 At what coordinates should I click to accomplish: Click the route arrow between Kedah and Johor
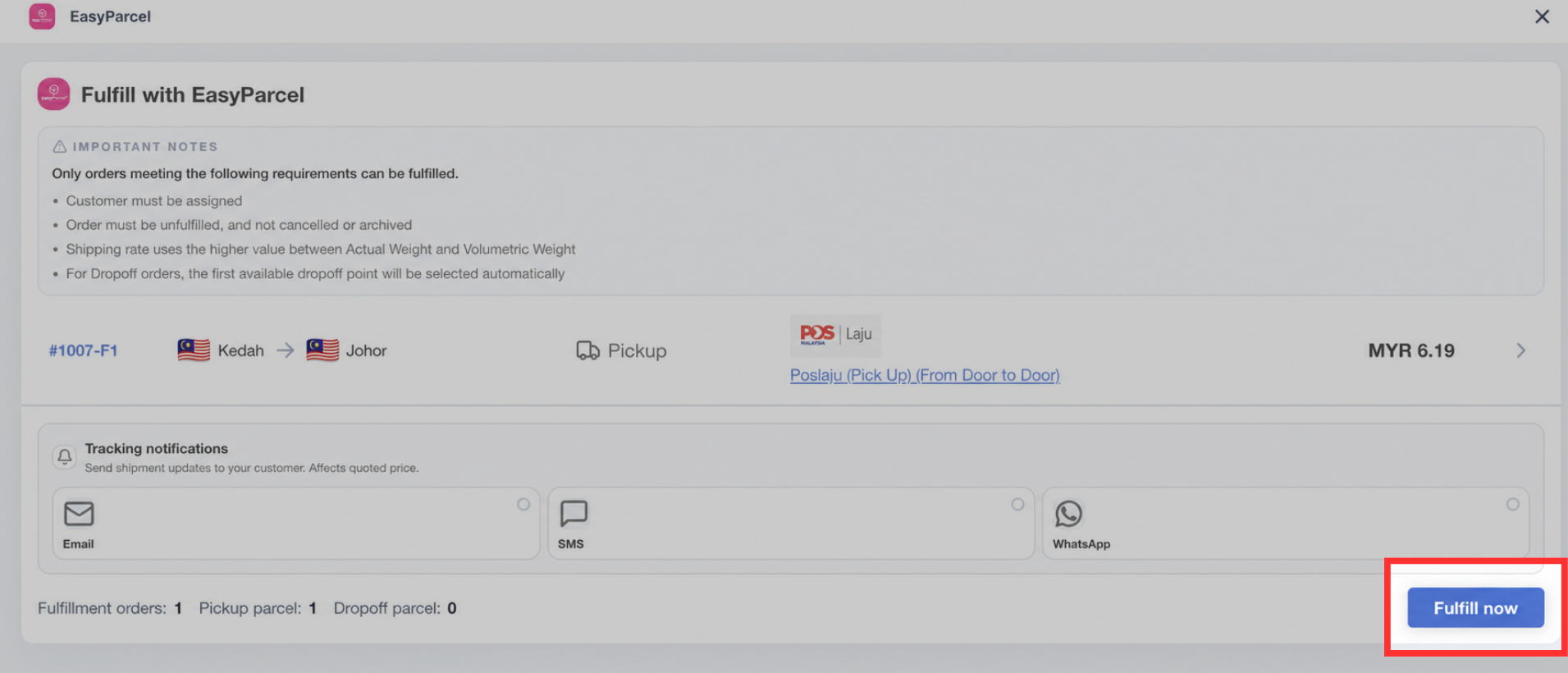coord(285,350)
